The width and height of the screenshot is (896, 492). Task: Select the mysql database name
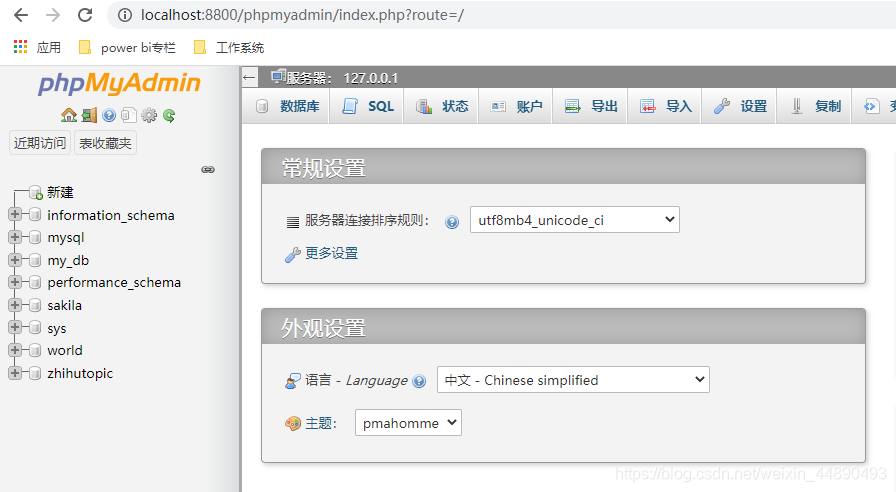pos(66,237)
